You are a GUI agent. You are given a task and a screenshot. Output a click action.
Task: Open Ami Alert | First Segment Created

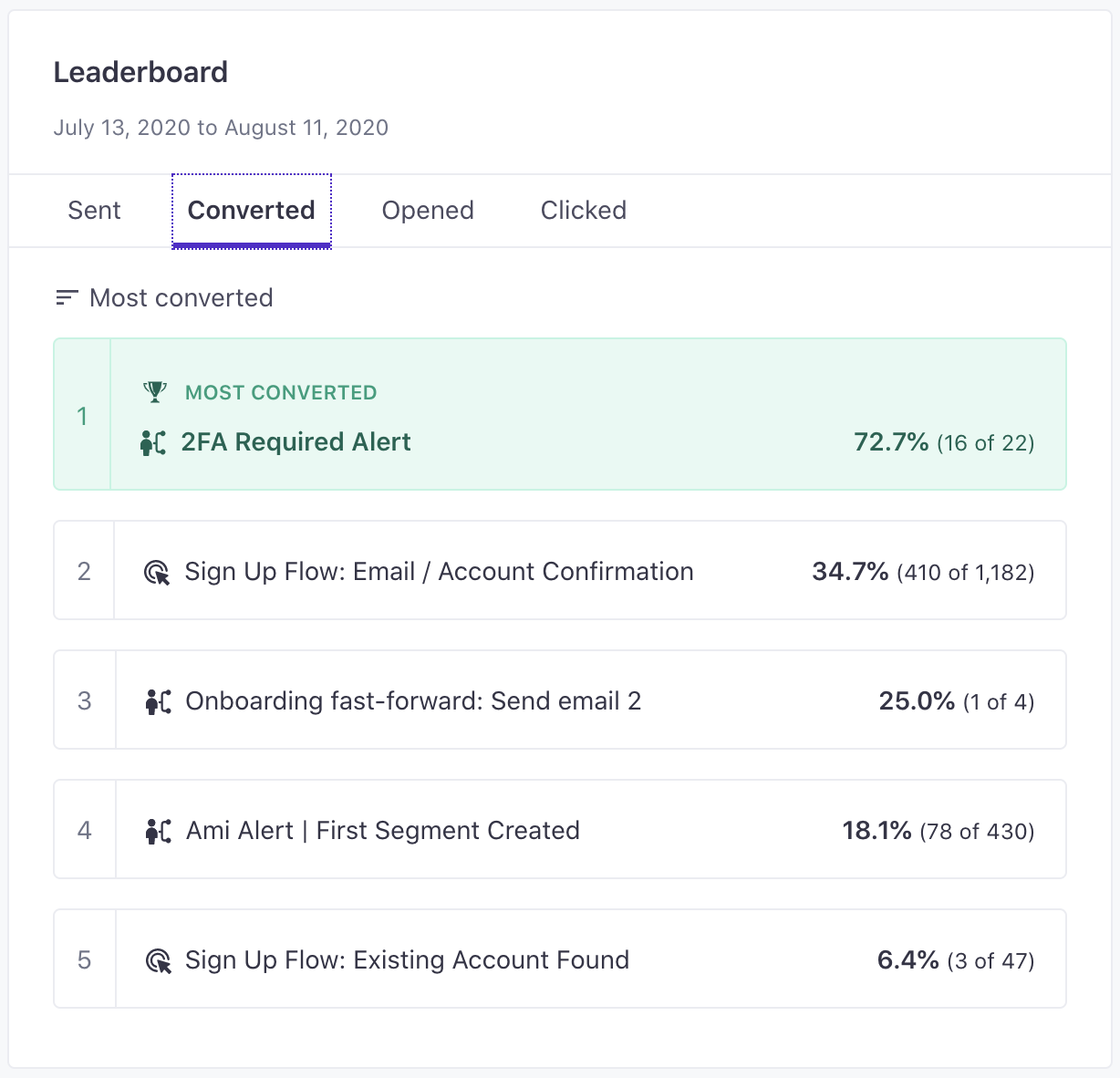383,831
